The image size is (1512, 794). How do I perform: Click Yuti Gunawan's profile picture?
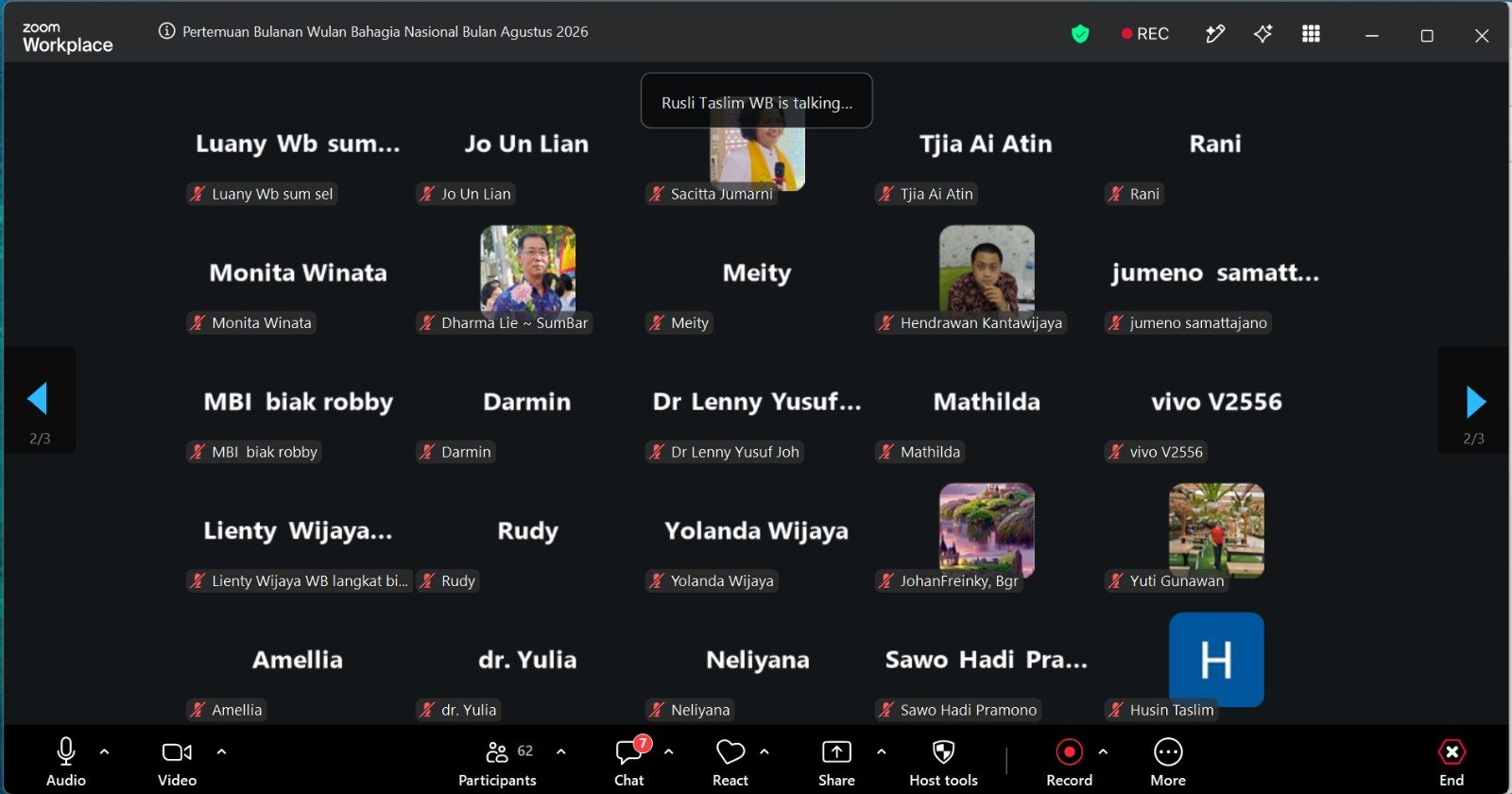tap(1216, 529)
